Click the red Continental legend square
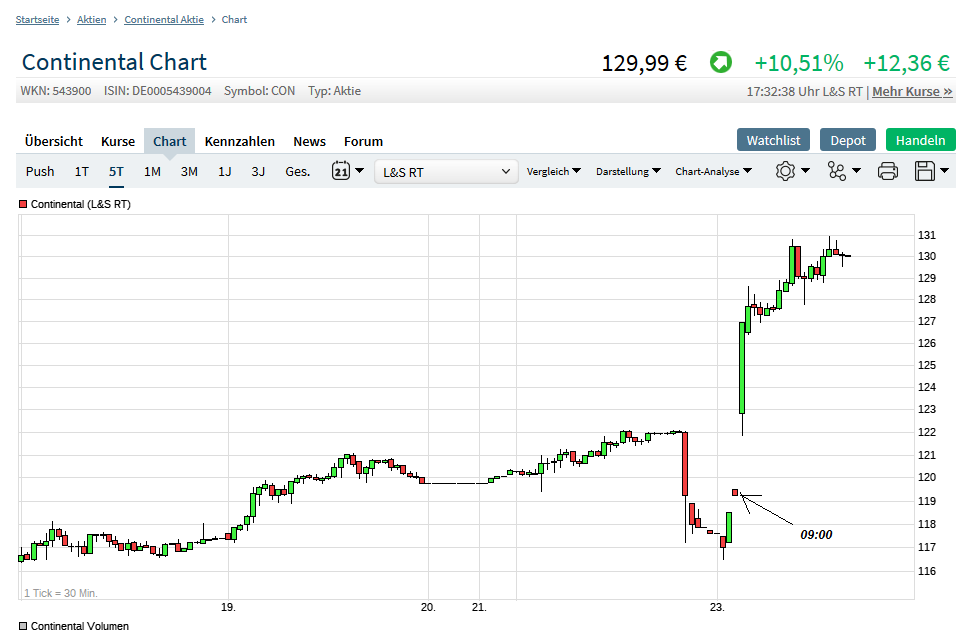 click(x=23, y=204)
